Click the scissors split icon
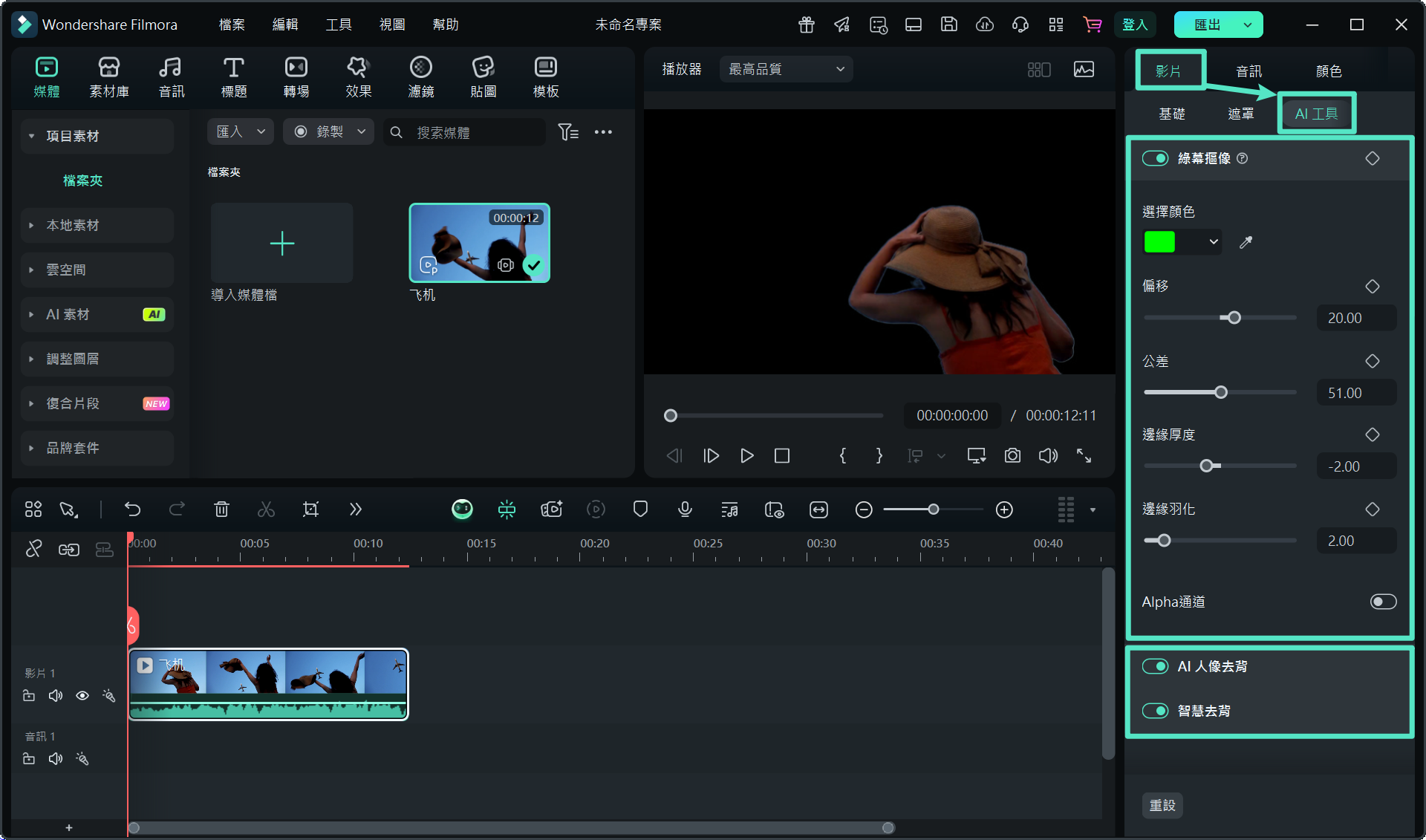 (x=266, y=509)
